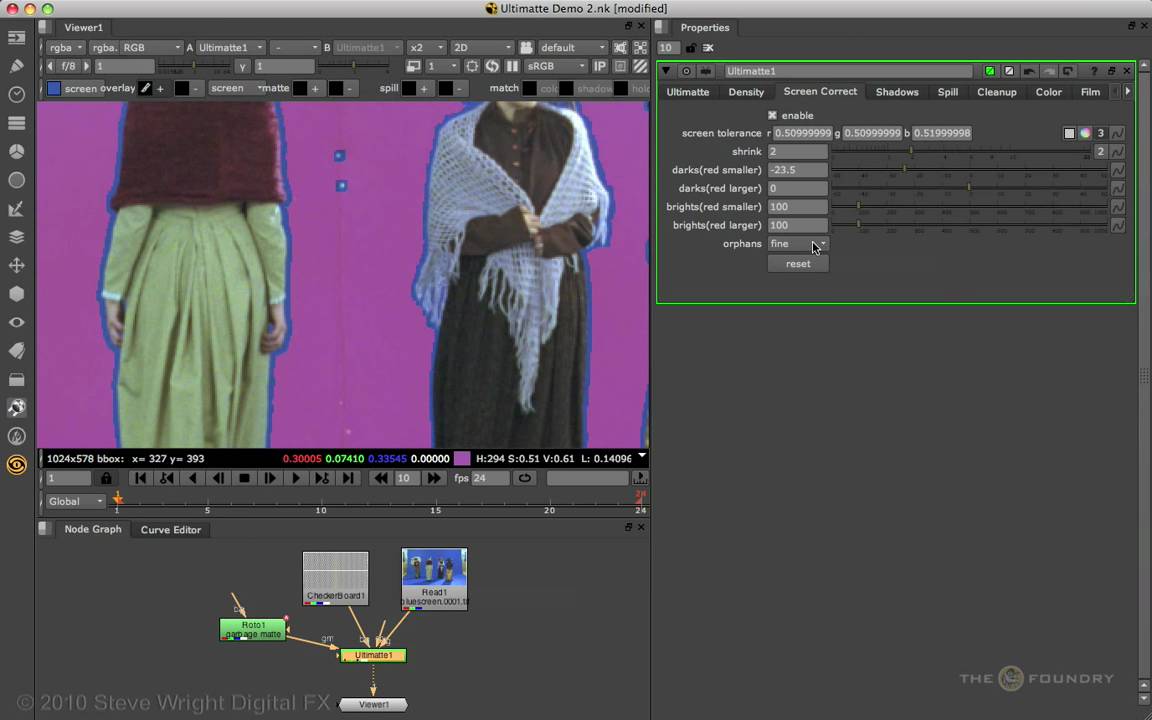Open the Filter nodes circle icon
The height and width of the screenshot is (720, 1152).
16,180
